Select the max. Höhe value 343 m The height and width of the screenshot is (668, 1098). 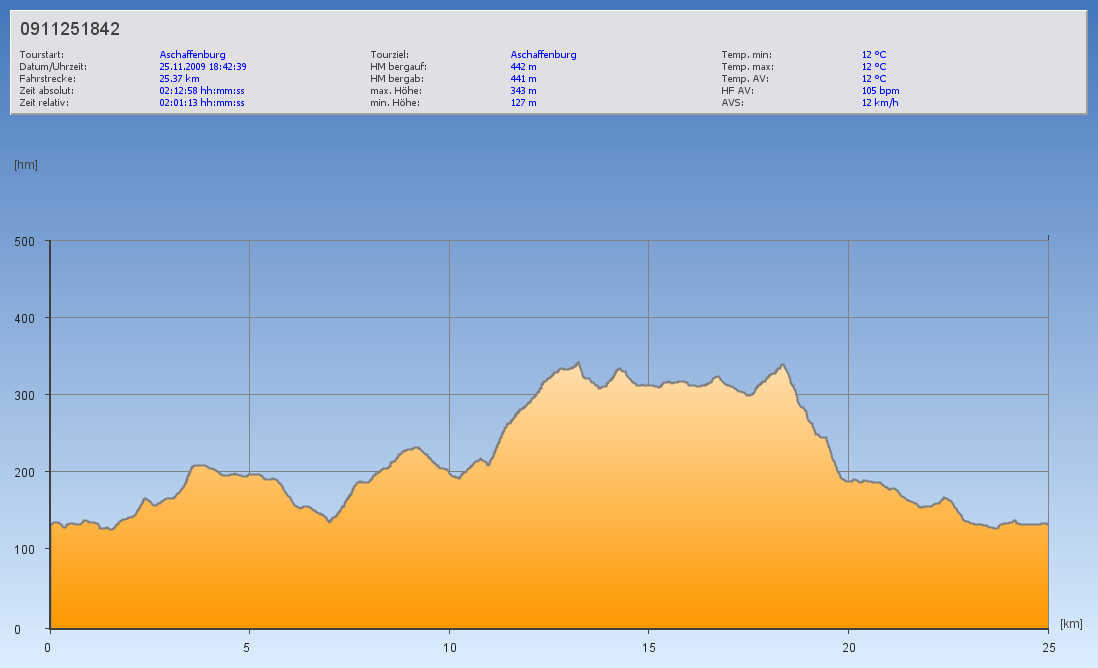point(524,91)
